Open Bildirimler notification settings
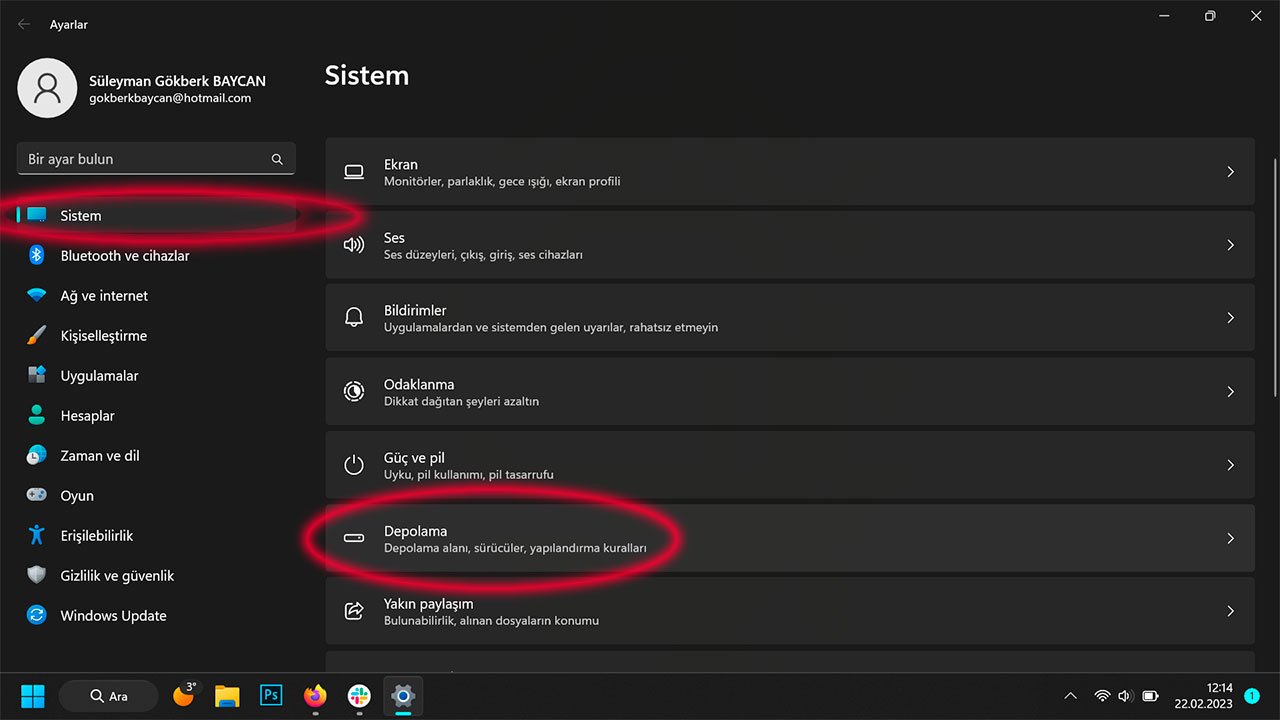This screenshot has height=720, width=1280. 790,318
